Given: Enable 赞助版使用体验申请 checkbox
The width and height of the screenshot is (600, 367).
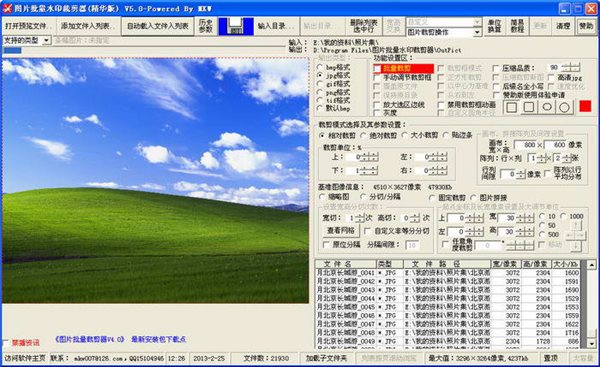Looking at the screenshot, I should [496, 95].
